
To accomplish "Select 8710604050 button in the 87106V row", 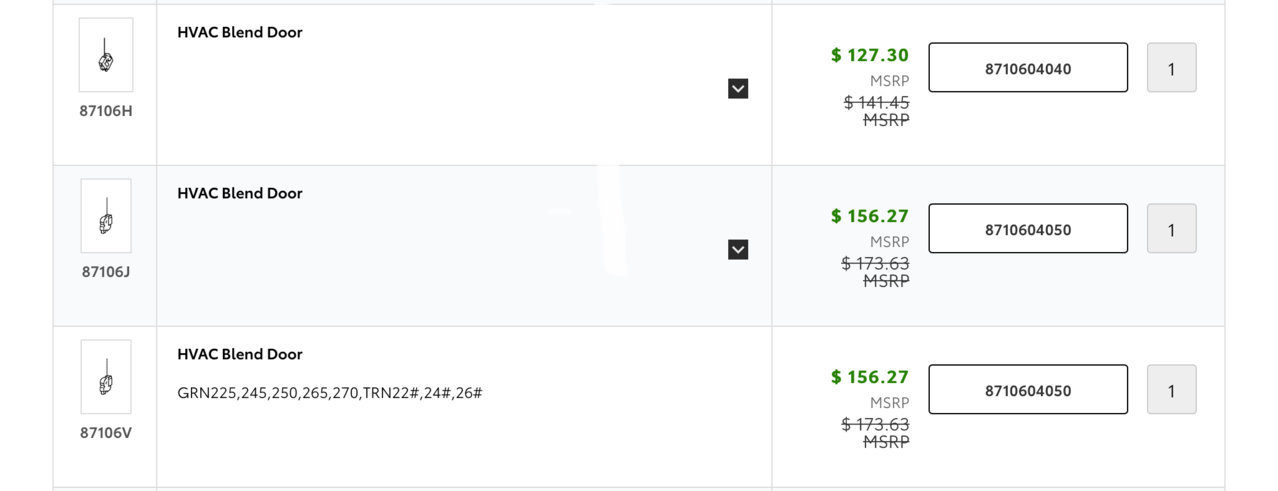I will click(x=1028, y=390).
